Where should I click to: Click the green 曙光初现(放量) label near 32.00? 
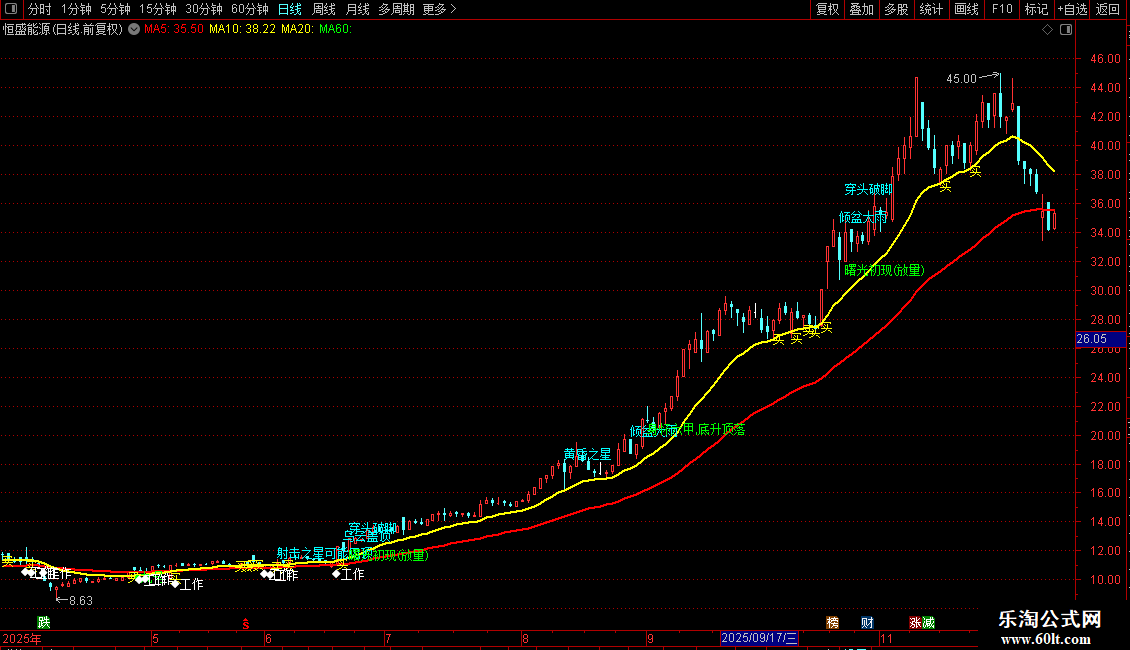[x=884, y=270]
